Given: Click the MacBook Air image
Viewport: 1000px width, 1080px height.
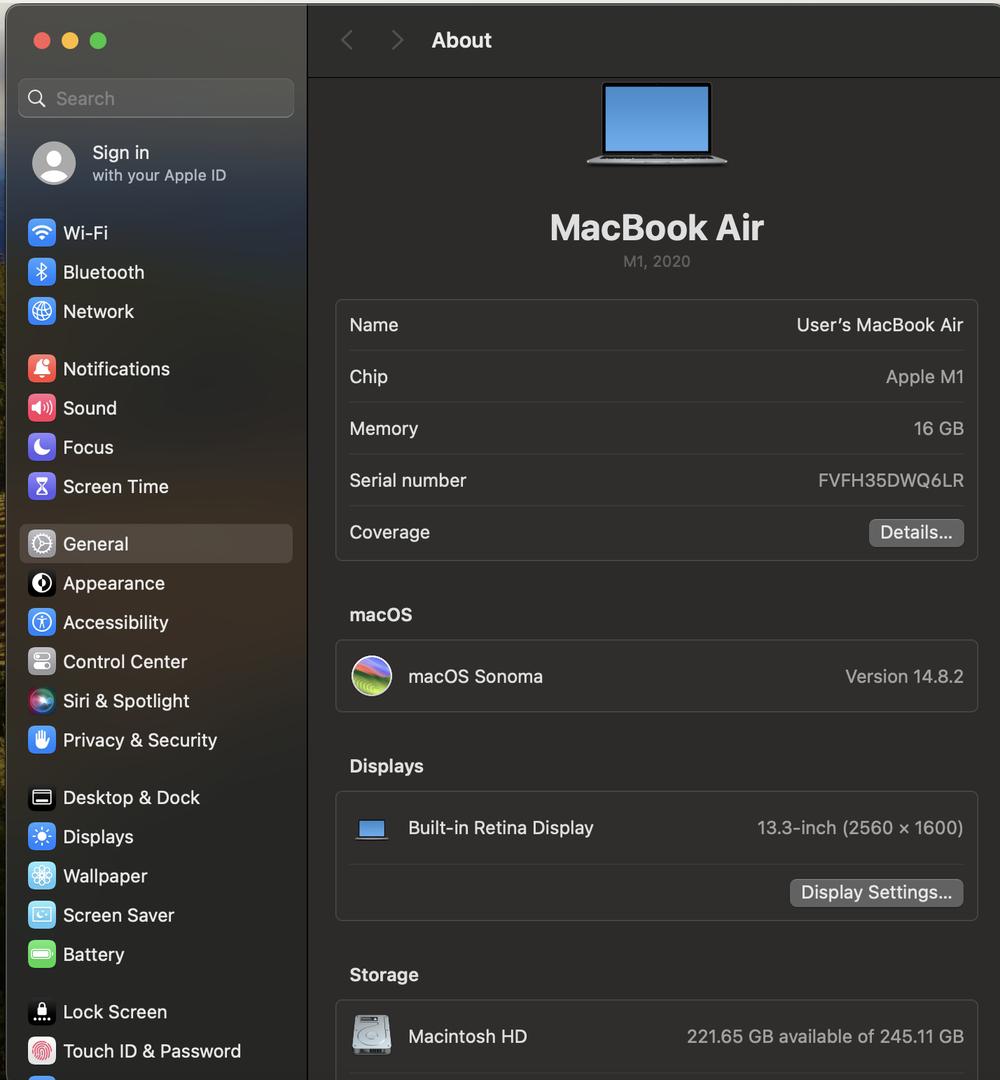Looking at the screenshot, I should pyautogui.click(x=657, y=124).
